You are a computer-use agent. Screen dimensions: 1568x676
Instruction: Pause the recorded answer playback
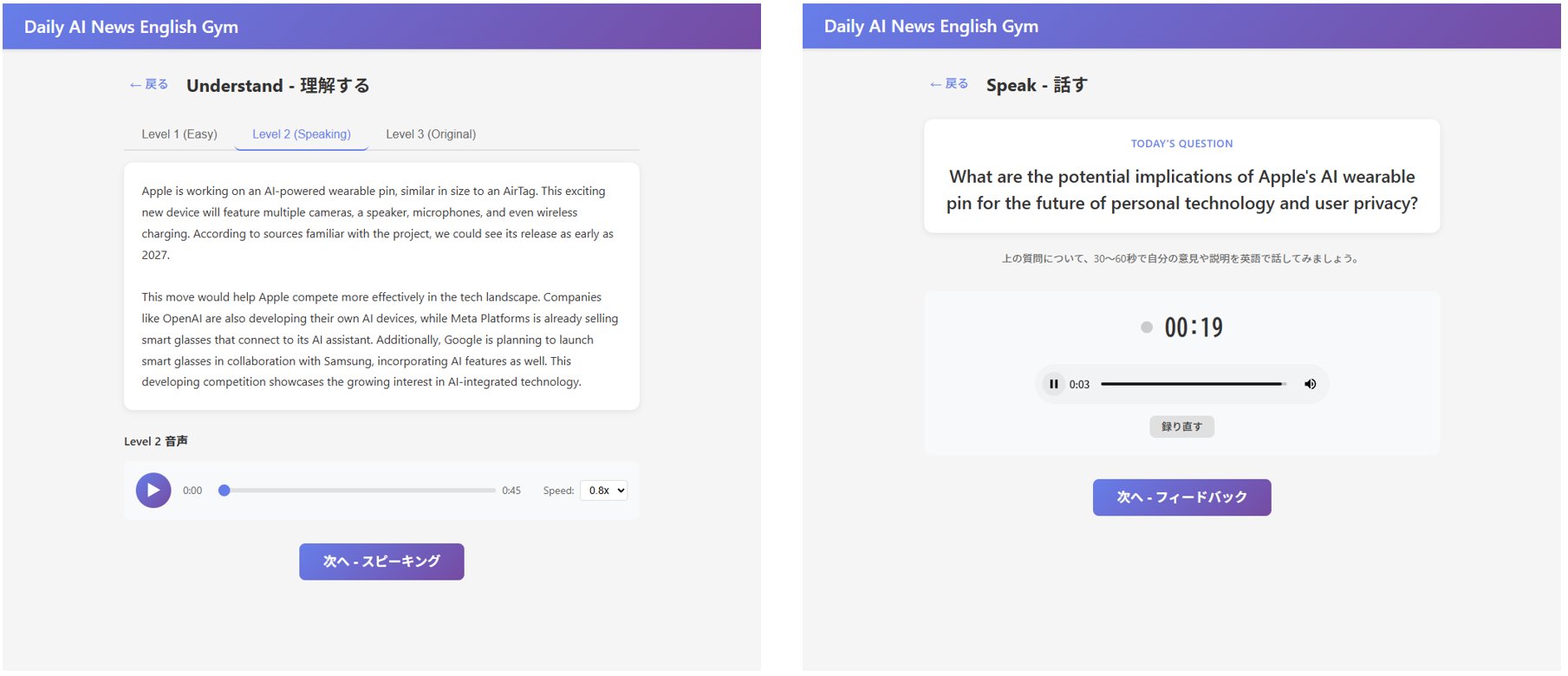tap(1053, 384)
